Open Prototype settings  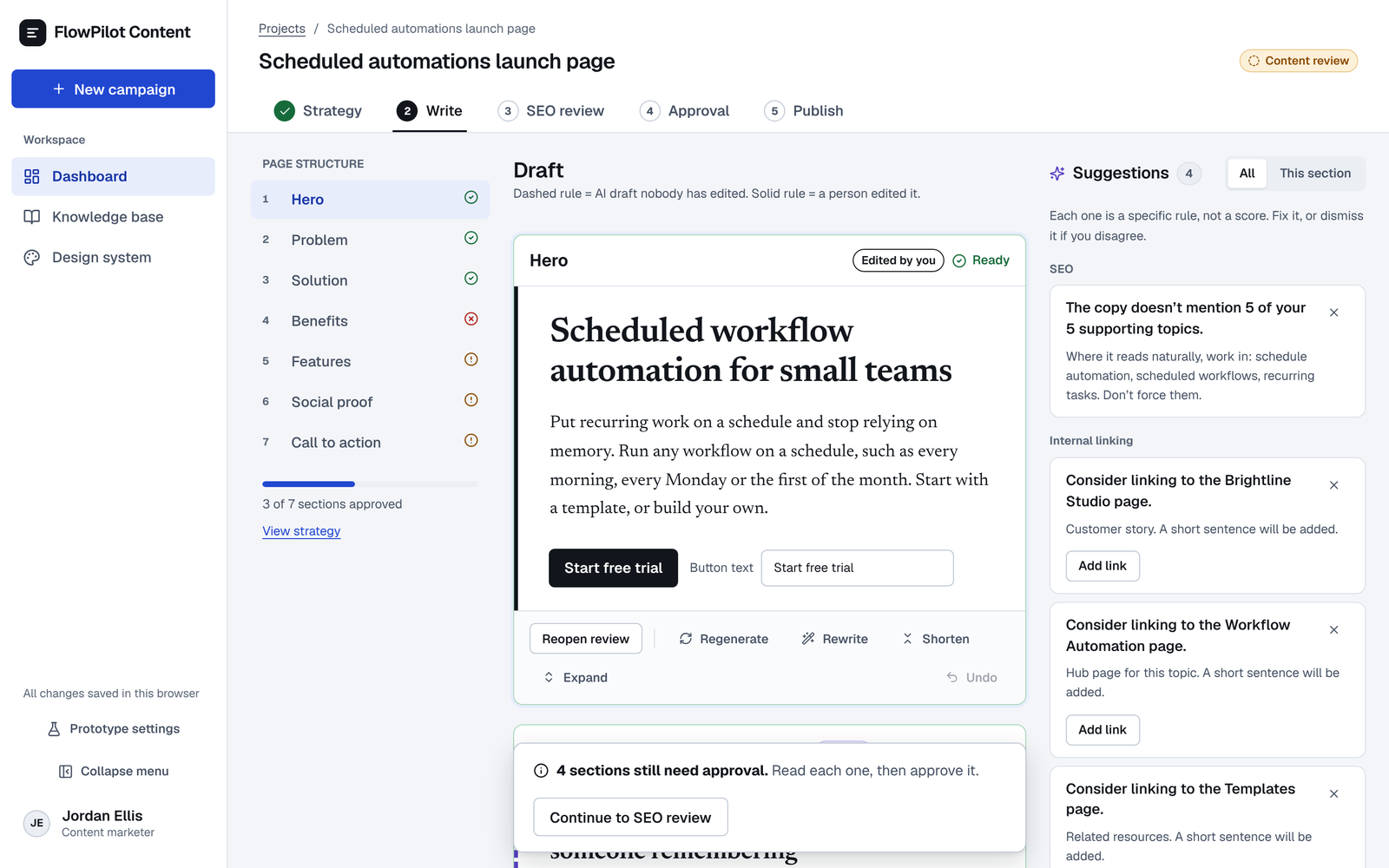[113, 729]
